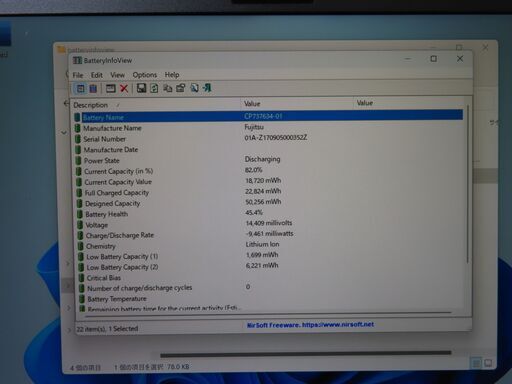Image resolution: width=512 pixels, height=384 pixels.
Task: Click the first Value column header
Action: [x=297, y=104]
